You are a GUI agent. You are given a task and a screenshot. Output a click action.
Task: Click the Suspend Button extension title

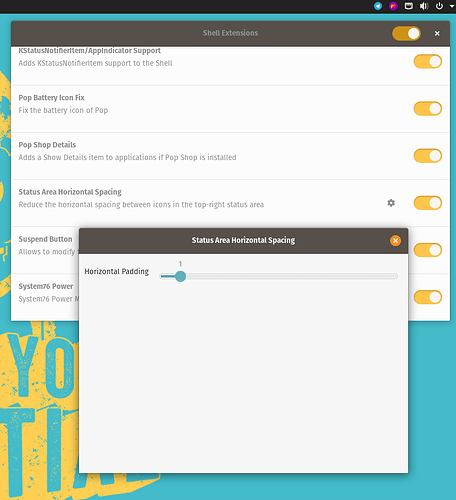click(x=45, y=239)
